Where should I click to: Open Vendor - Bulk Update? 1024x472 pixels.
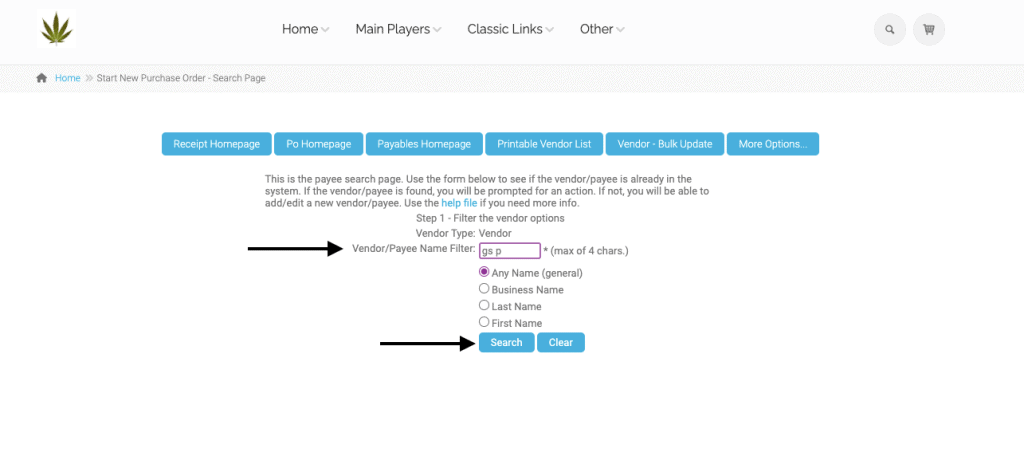point(665,144)
